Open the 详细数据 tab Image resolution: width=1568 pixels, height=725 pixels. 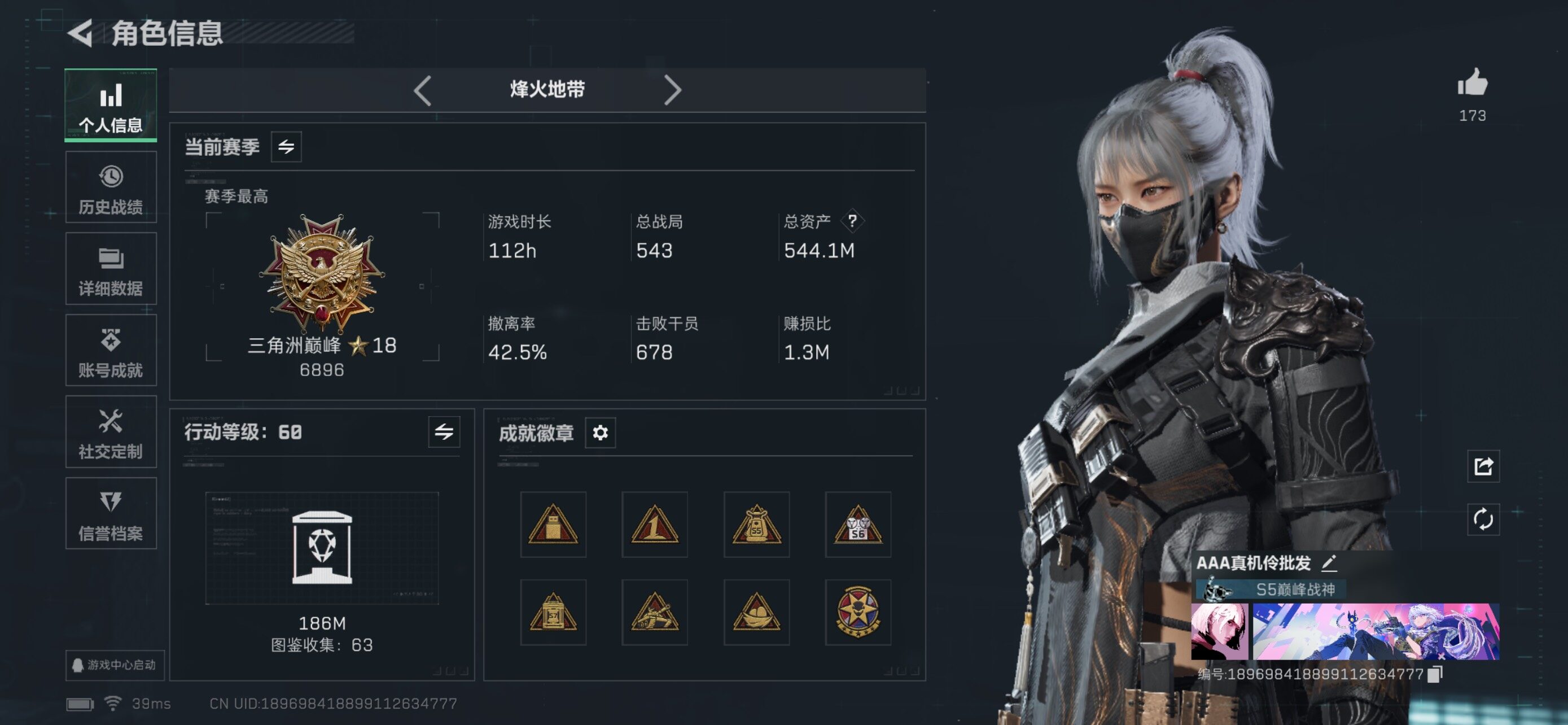pyautogui.click(x=111, y=268)
